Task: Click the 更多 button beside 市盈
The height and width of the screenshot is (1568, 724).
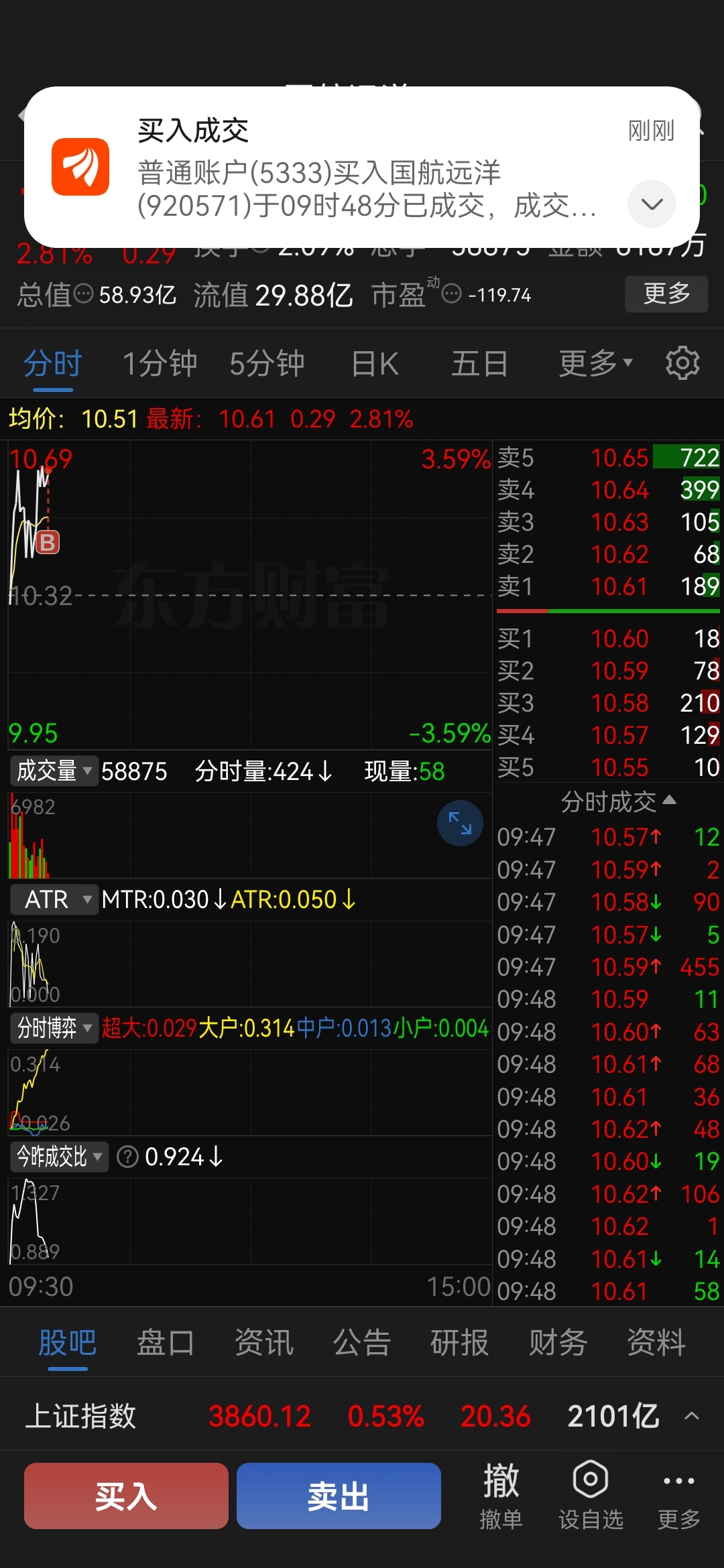Action: (666, 293)
